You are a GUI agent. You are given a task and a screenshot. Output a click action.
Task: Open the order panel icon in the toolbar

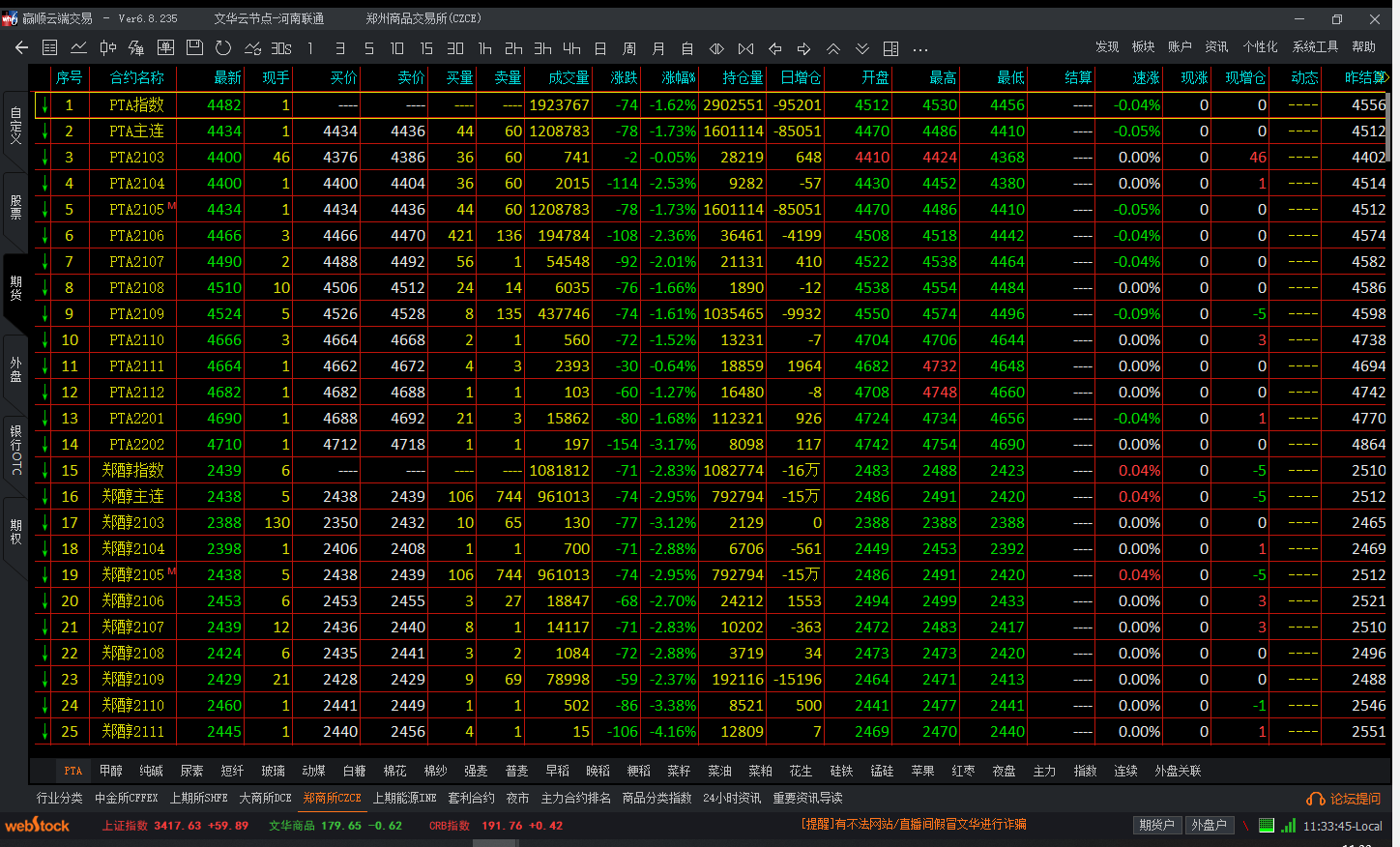coord(165,47)
